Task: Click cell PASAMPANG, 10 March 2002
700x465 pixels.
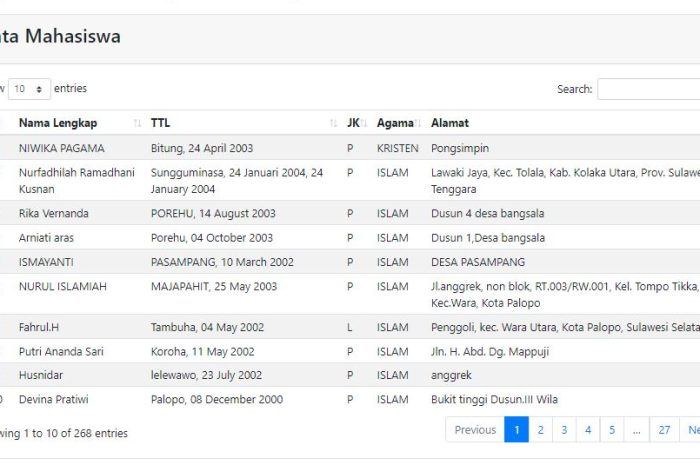Action: tap(222, 262)
